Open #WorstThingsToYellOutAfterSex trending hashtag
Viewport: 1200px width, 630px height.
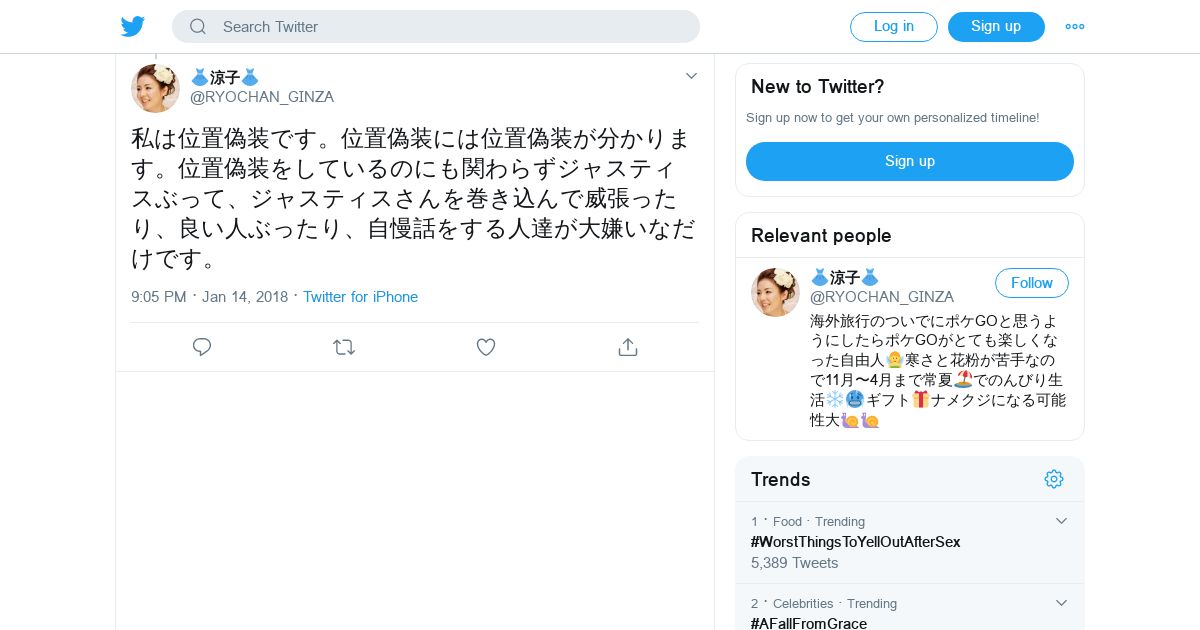coord(855,542)
